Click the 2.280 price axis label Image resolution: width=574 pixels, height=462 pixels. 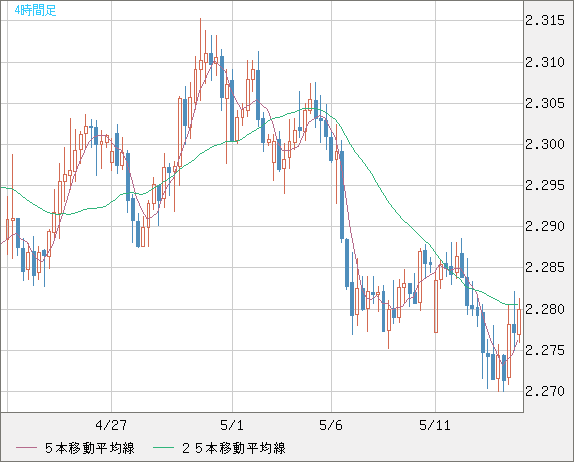(x=545, y=309)
